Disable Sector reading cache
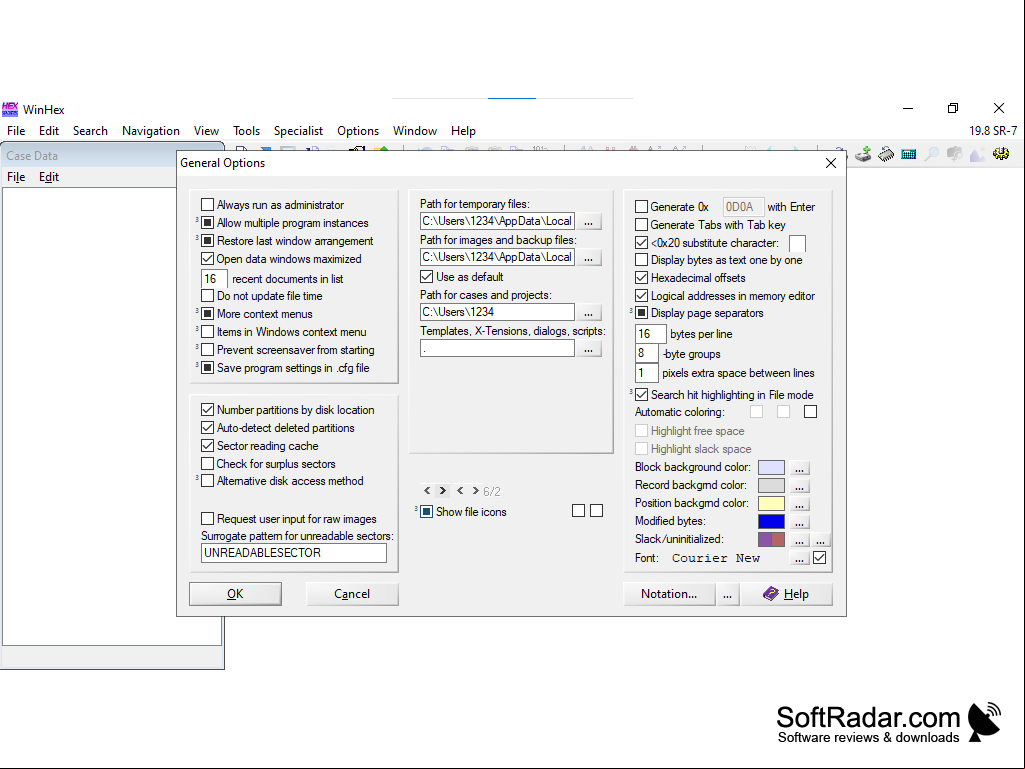Viewport: 1025px width, 769px height. [207, 446]
